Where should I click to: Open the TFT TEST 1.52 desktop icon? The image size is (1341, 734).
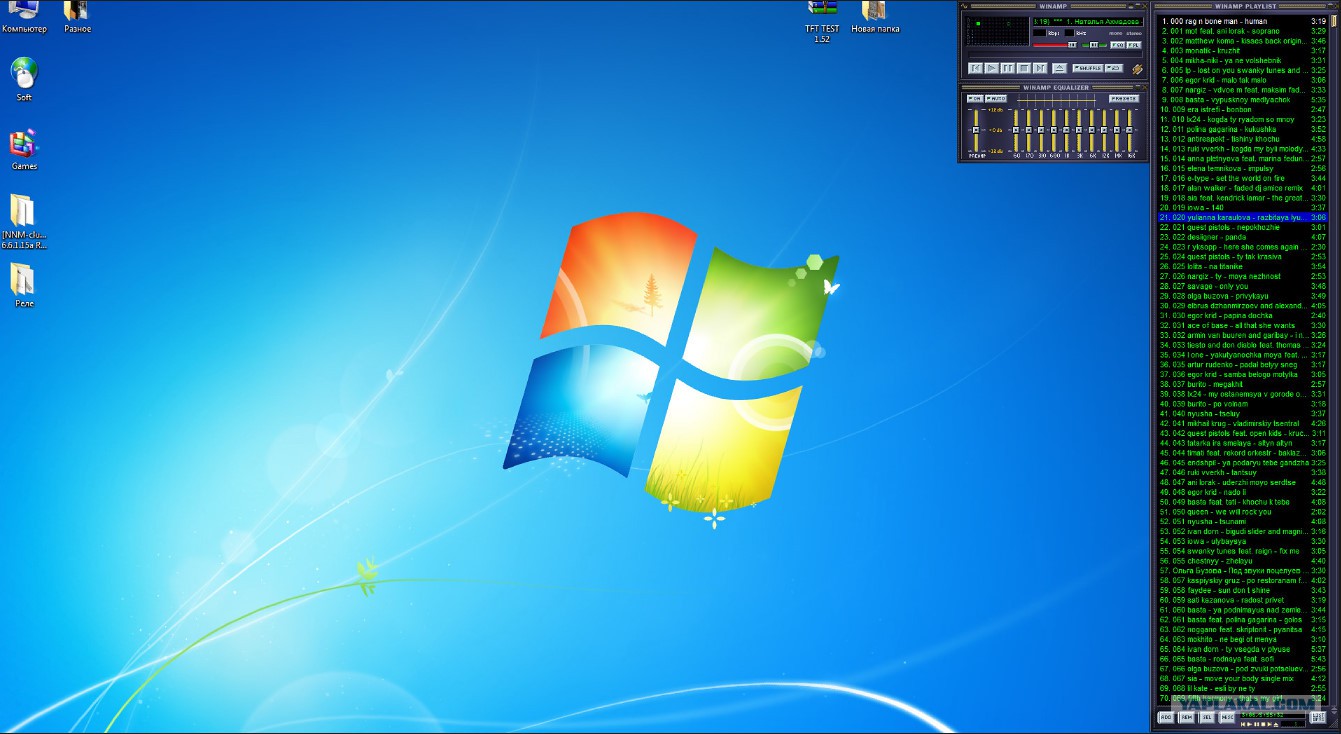[822, 21]
